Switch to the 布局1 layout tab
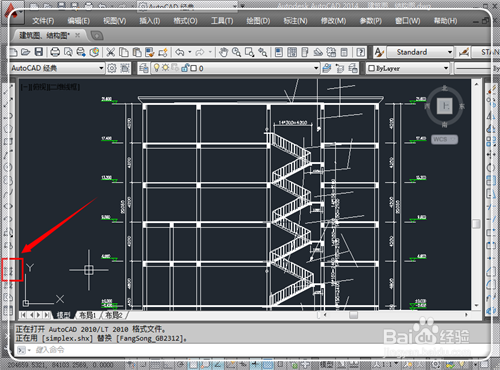This screenshot has width=500, height=370. 88,315
